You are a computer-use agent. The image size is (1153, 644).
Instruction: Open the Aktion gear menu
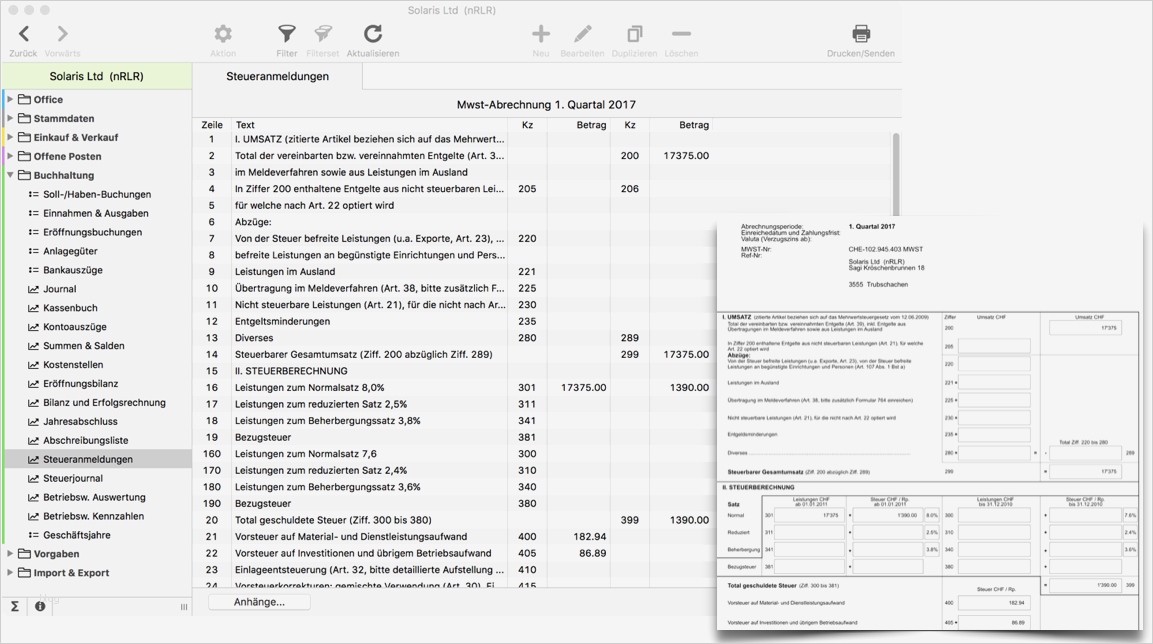pyautogui.click(x=223, y=34)
